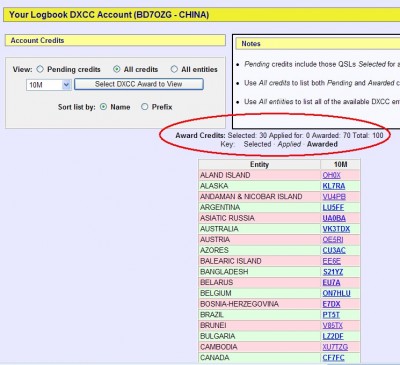Viewport: 400px width, 365px height.
Task: Click the BELARUS entity cell
Action: pyautogui.click(x=259, y=283)
